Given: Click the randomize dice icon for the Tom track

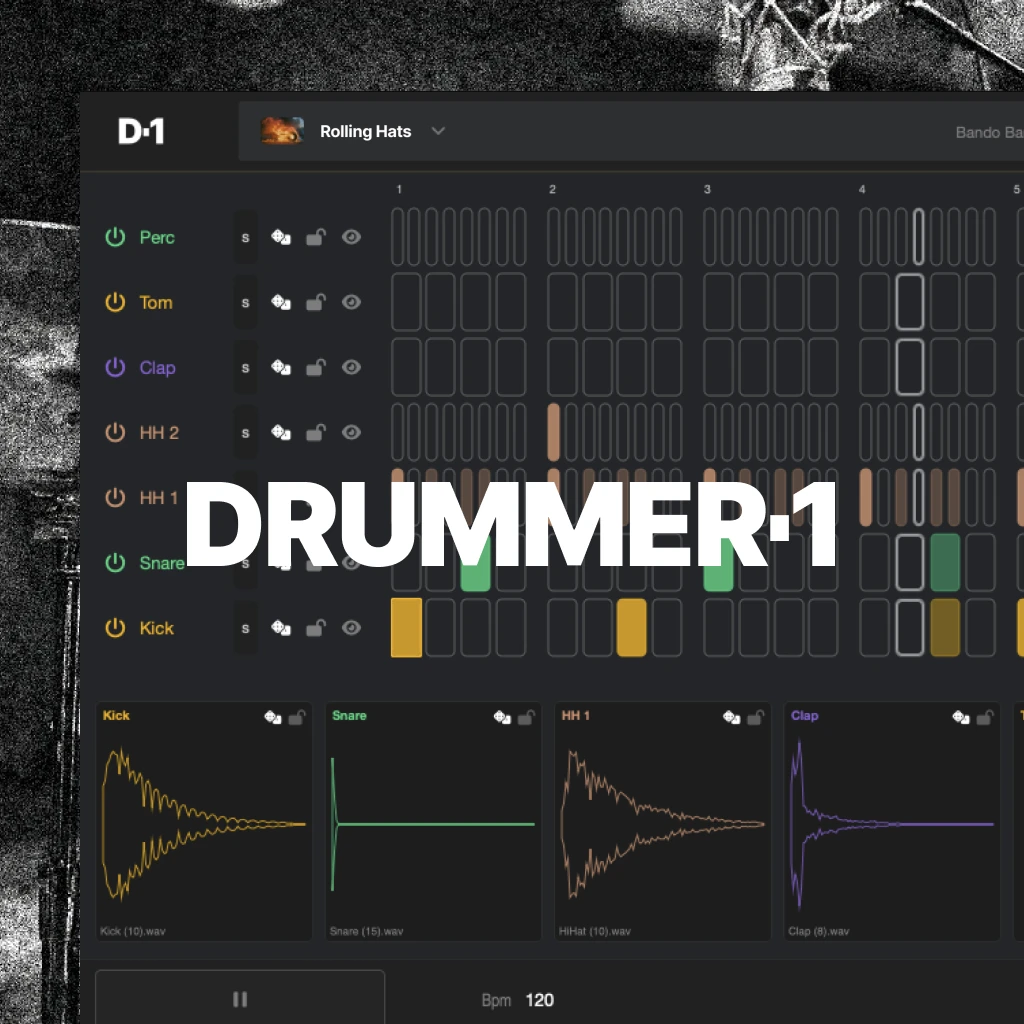Looking at the screenshot, I should (x=281, y=302).
